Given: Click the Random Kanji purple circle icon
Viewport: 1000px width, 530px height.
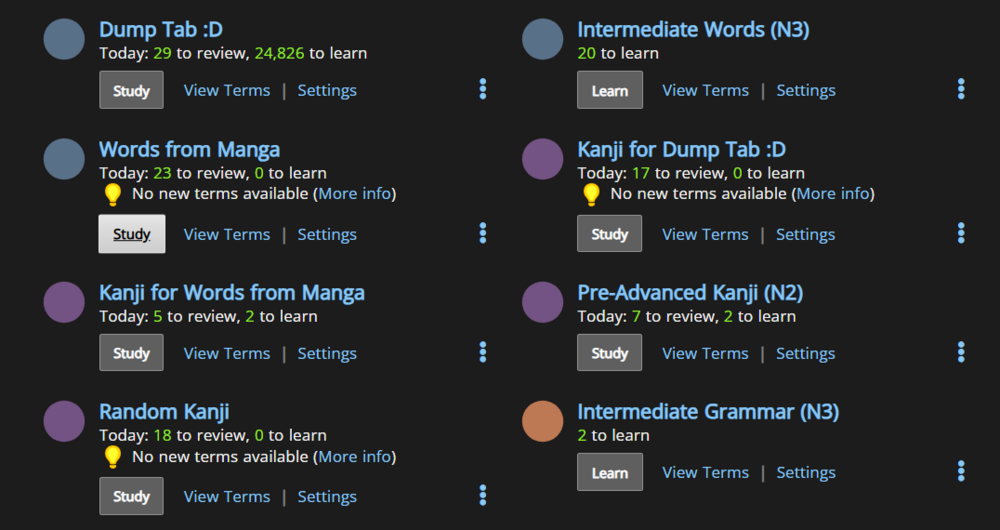Looking at the screenshot, I should point(64,421).
